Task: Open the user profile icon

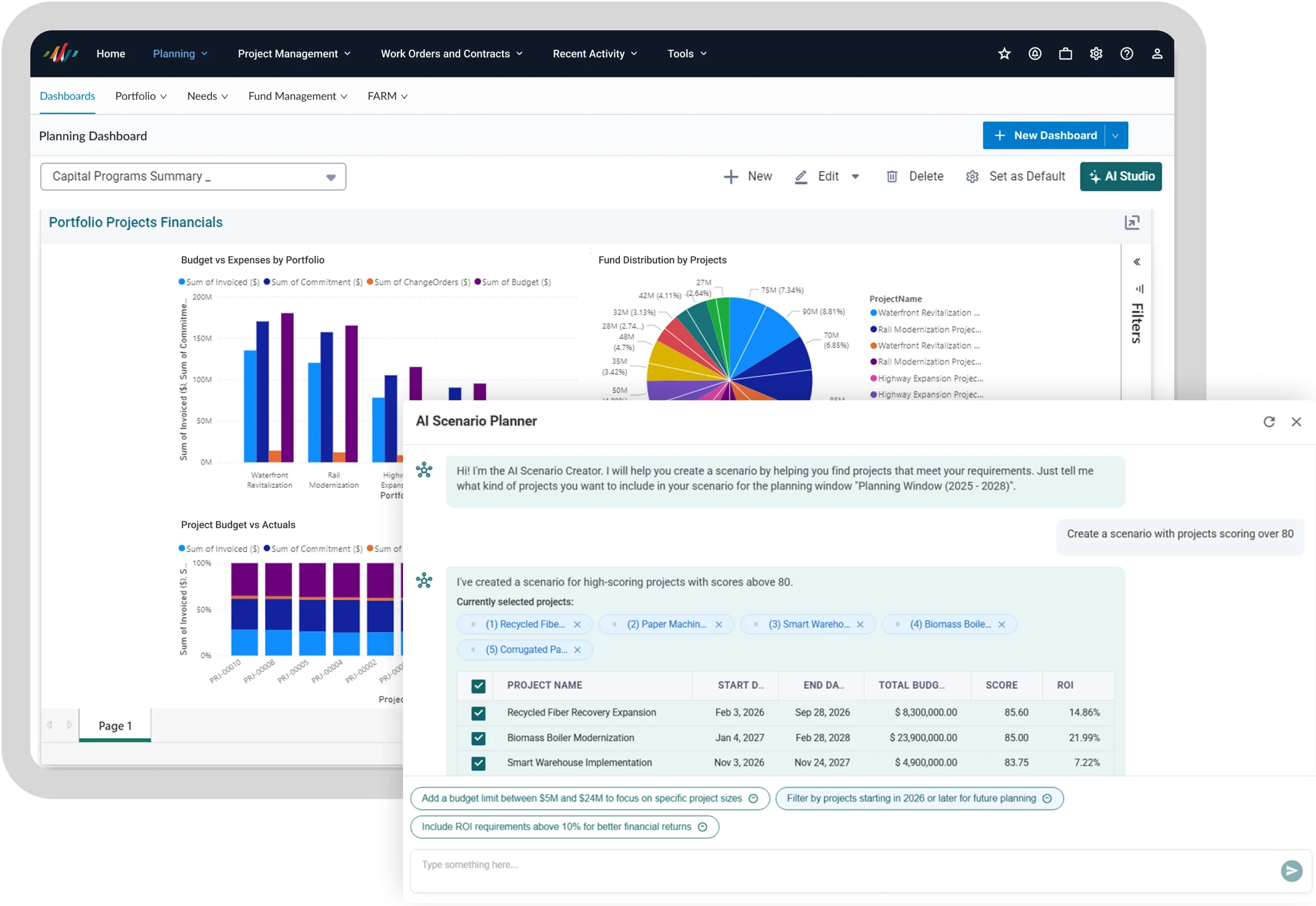Action: [1157, 53]
